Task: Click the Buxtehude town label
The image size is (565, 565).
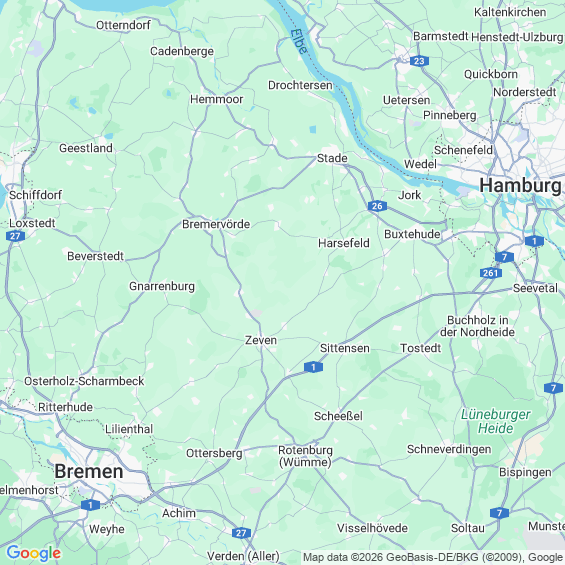Action: (x=412, y=234)
